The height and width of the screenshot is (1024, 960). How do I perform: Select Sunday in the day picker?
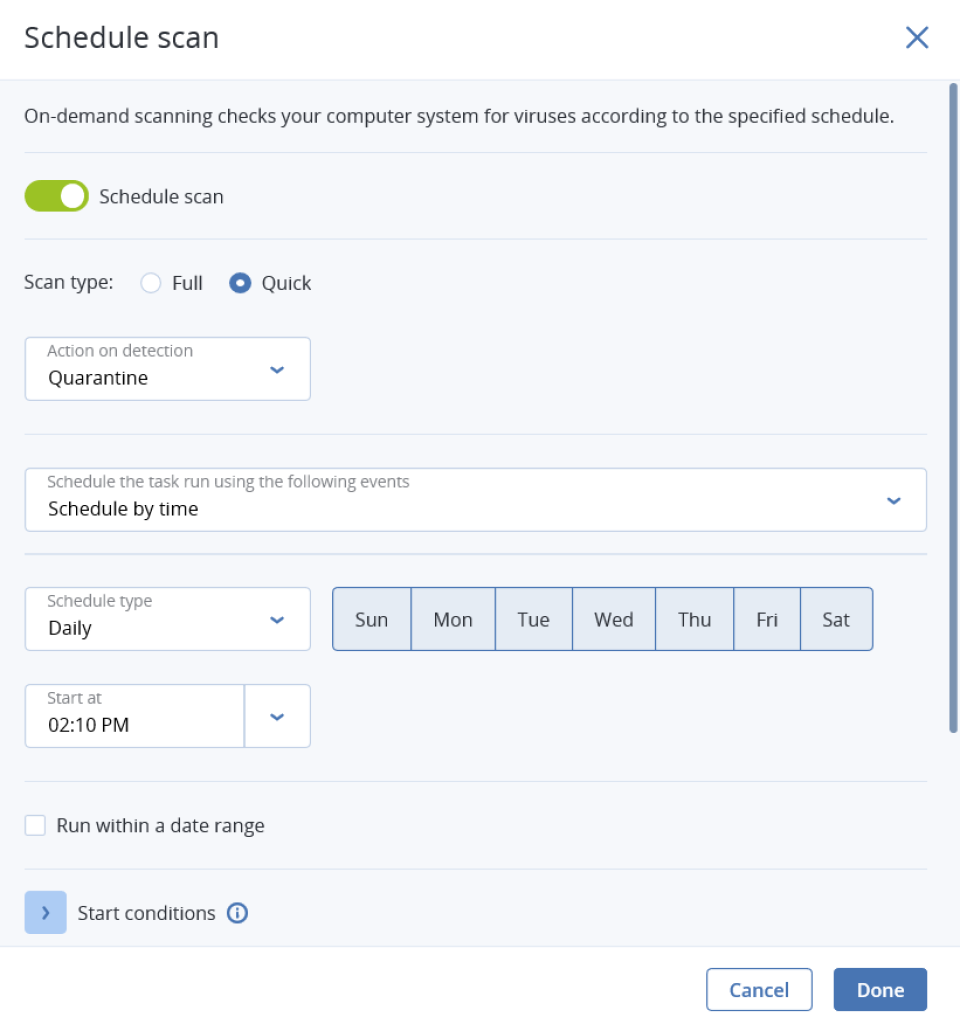(x=371, y=618)
